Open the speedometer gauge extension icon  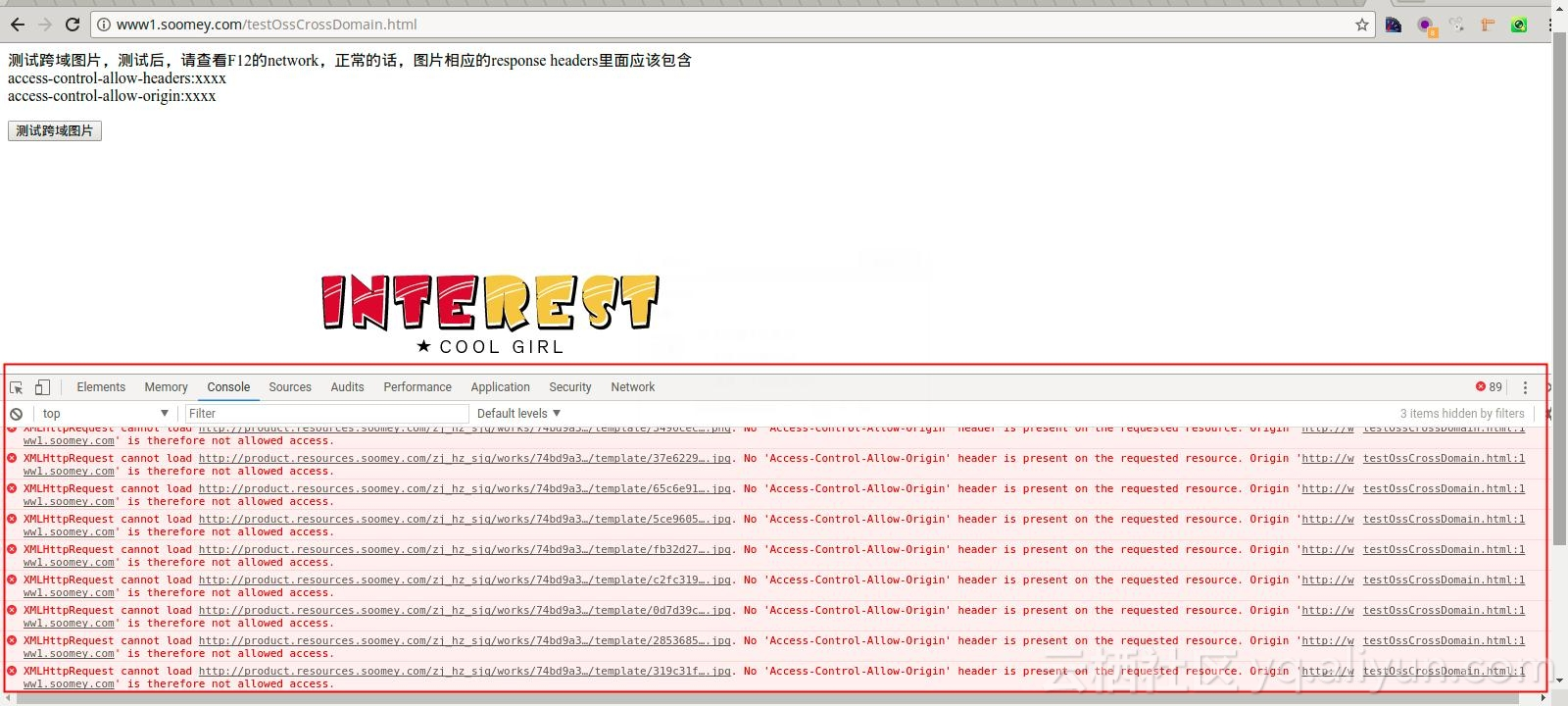pos(1394,25)
